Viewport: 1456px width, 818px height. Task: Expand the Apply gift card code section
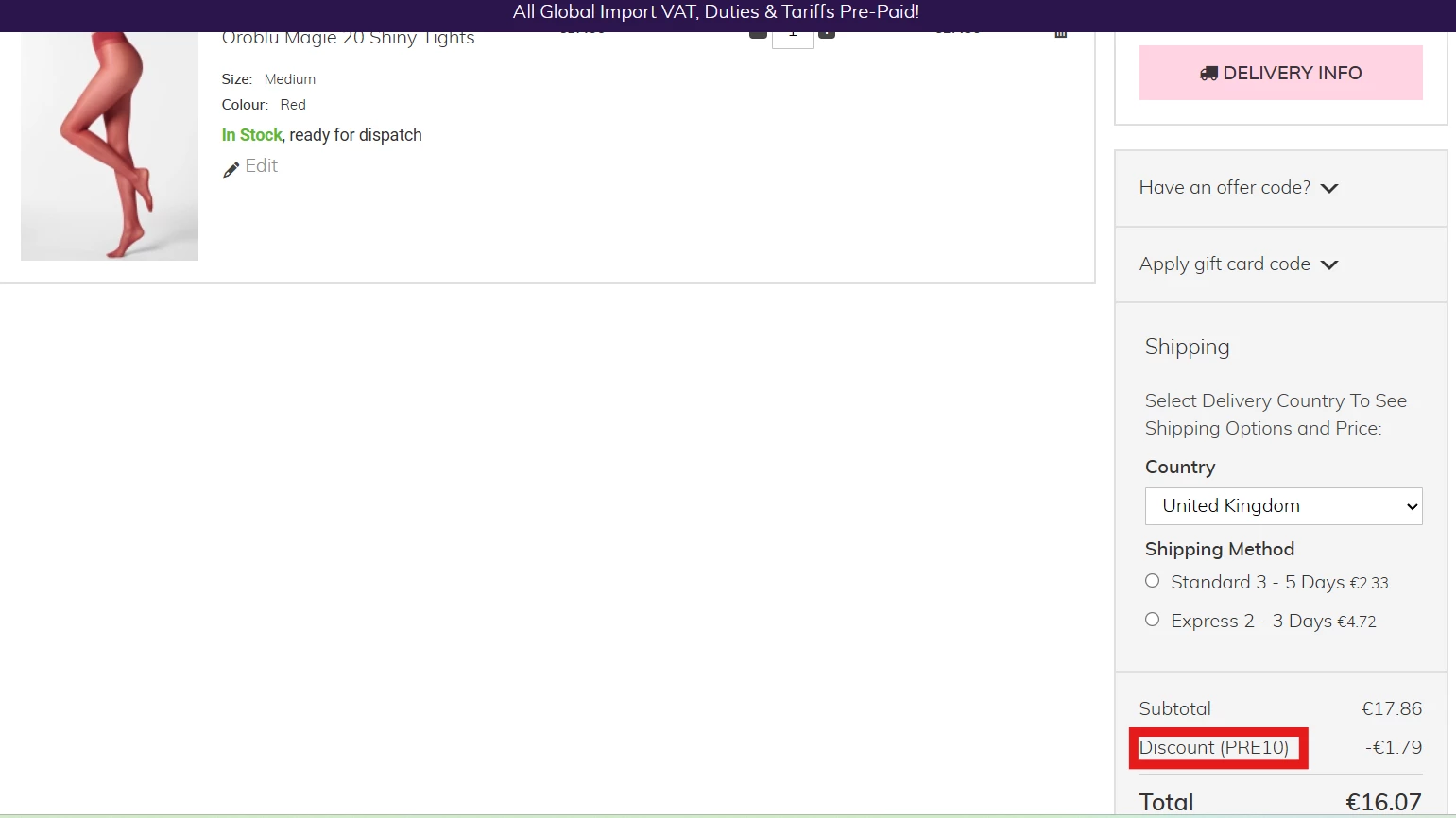[x=1225, y=264]
